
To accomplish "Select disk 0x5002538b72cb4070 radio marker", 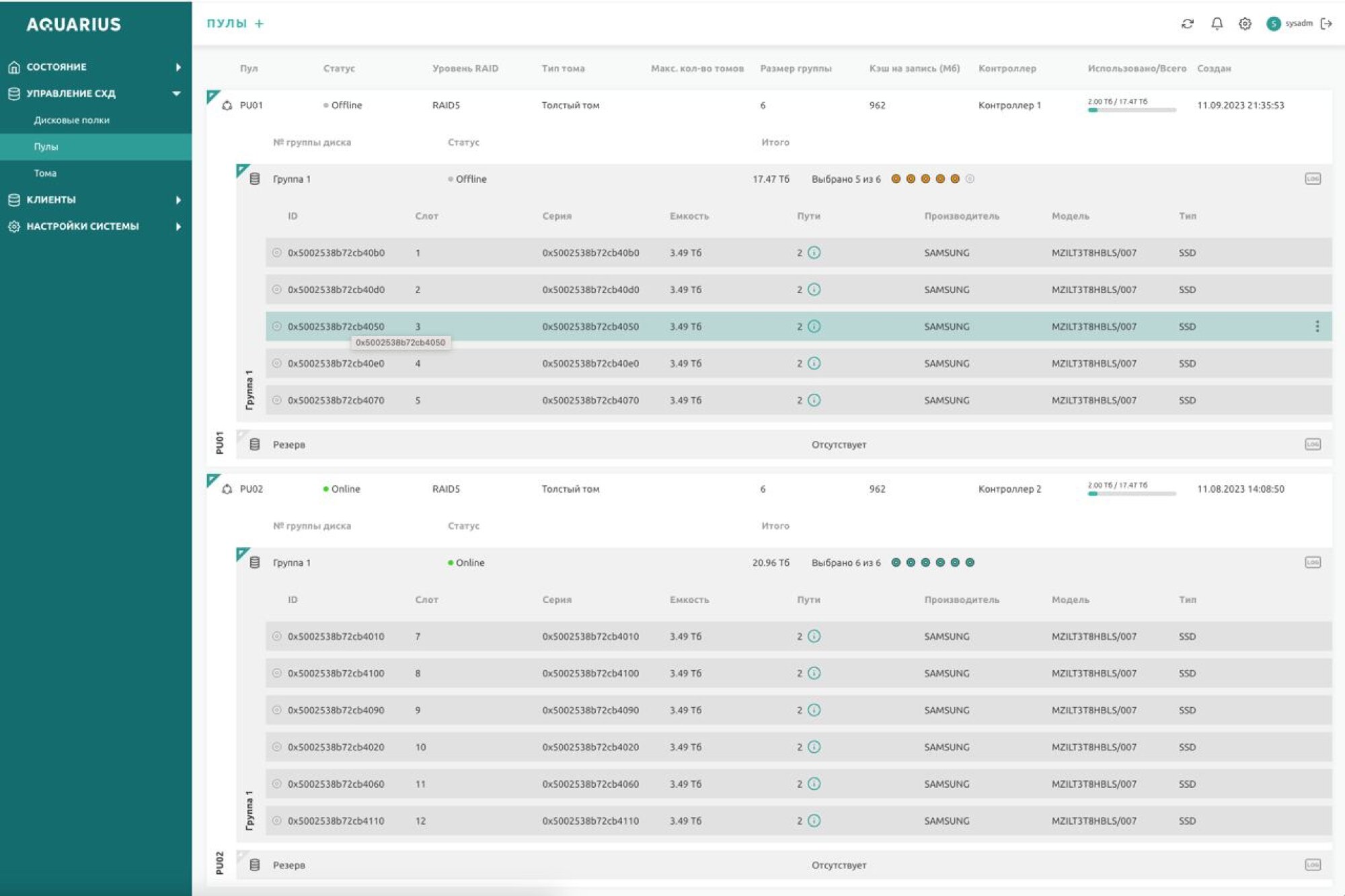I will pyautogui.click(x=276, y=401).
